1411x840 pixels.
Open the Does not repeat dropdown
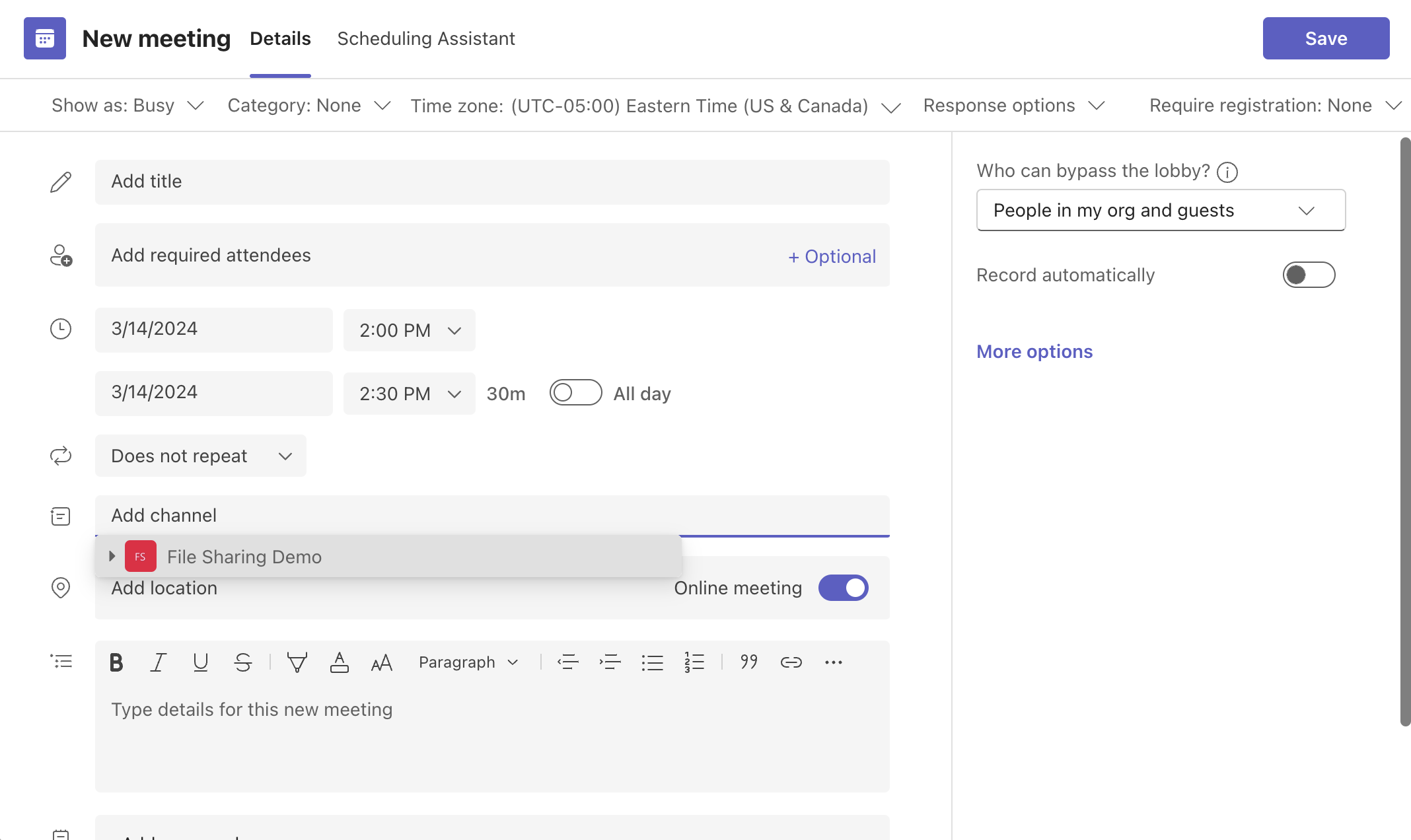[200, 456]
